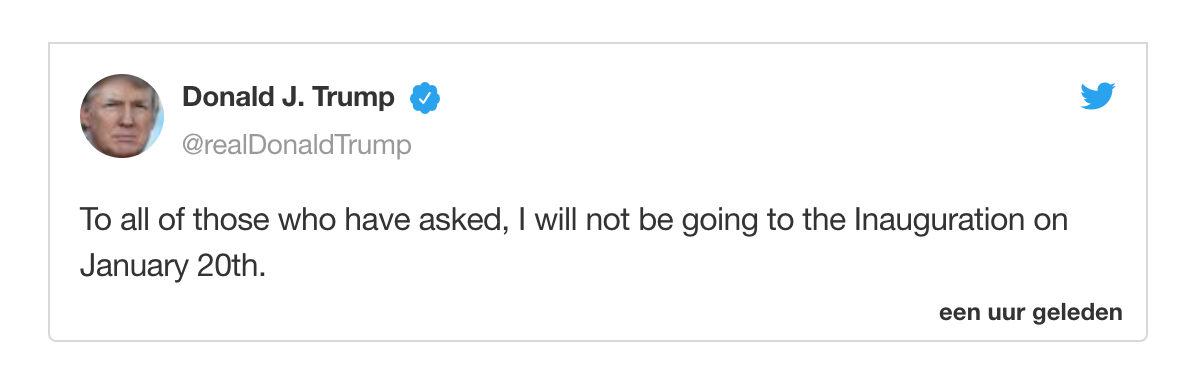This screenshot has height=384, width=1196.
Task: Click the blue verified checkmark badge
Action: pos(425,99)
